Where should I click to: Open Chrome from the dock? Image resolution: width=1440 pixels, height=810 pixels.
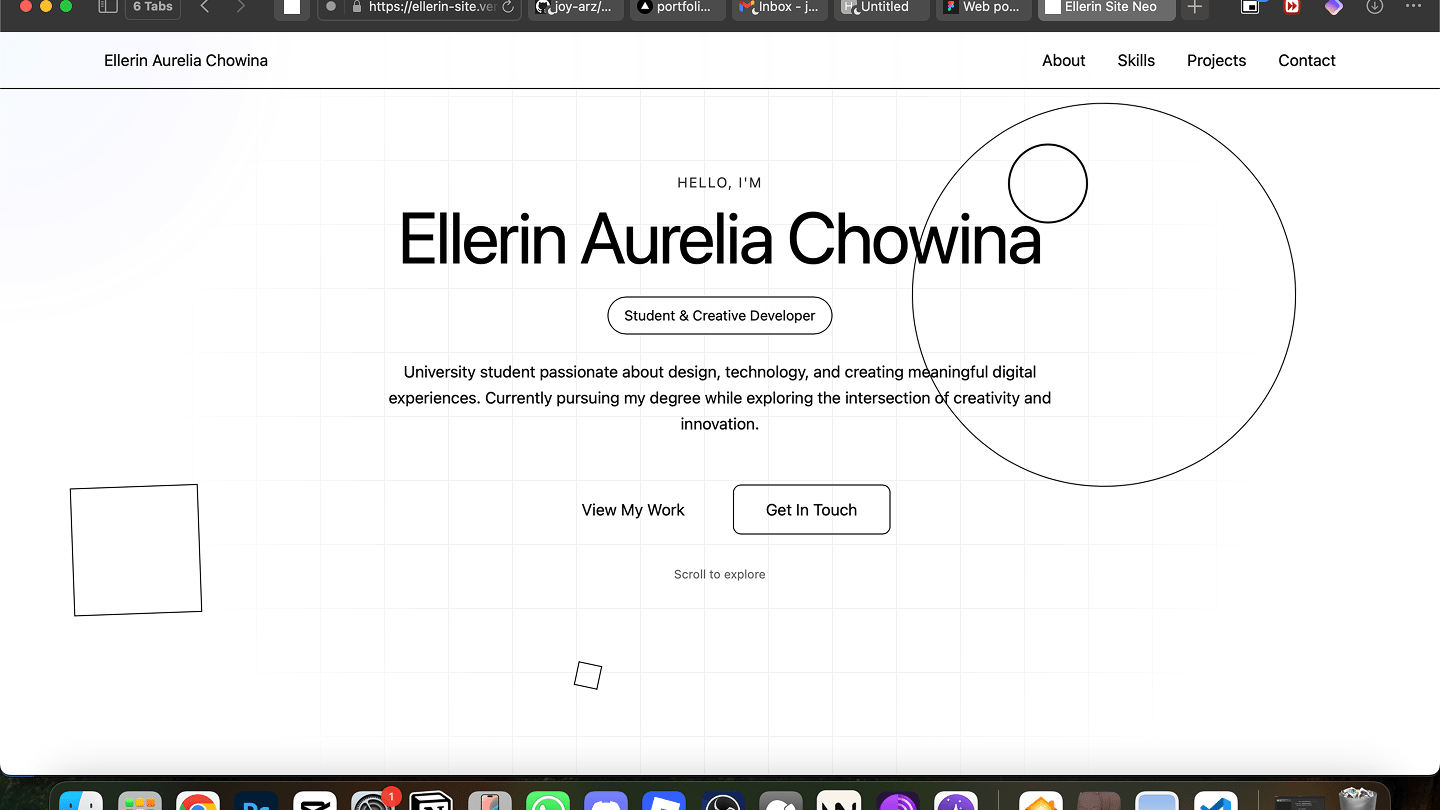pos(198,800)
